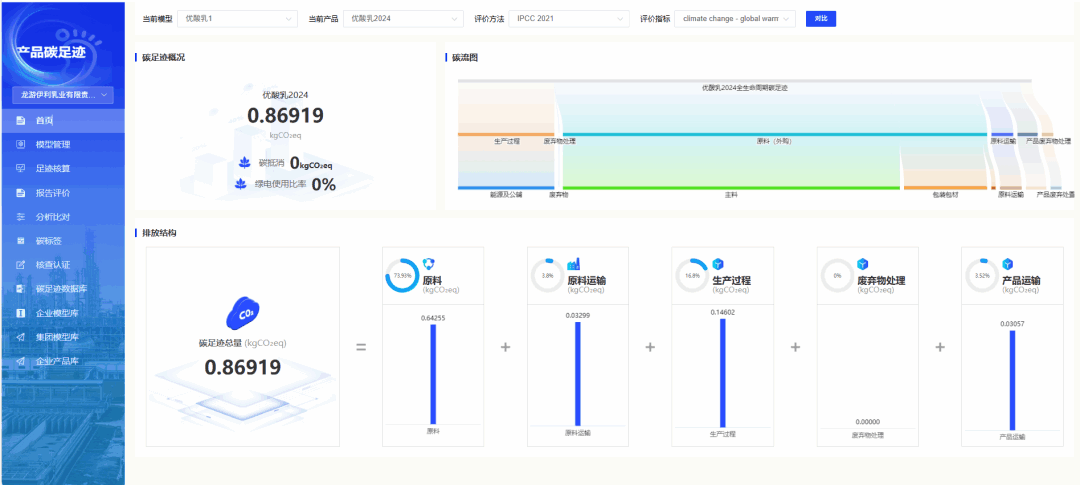The height and width of the screenshot is (485, 1080).
Task: Open the 评价指标 climate change dropdown
Action: click(x=735, y=19)
